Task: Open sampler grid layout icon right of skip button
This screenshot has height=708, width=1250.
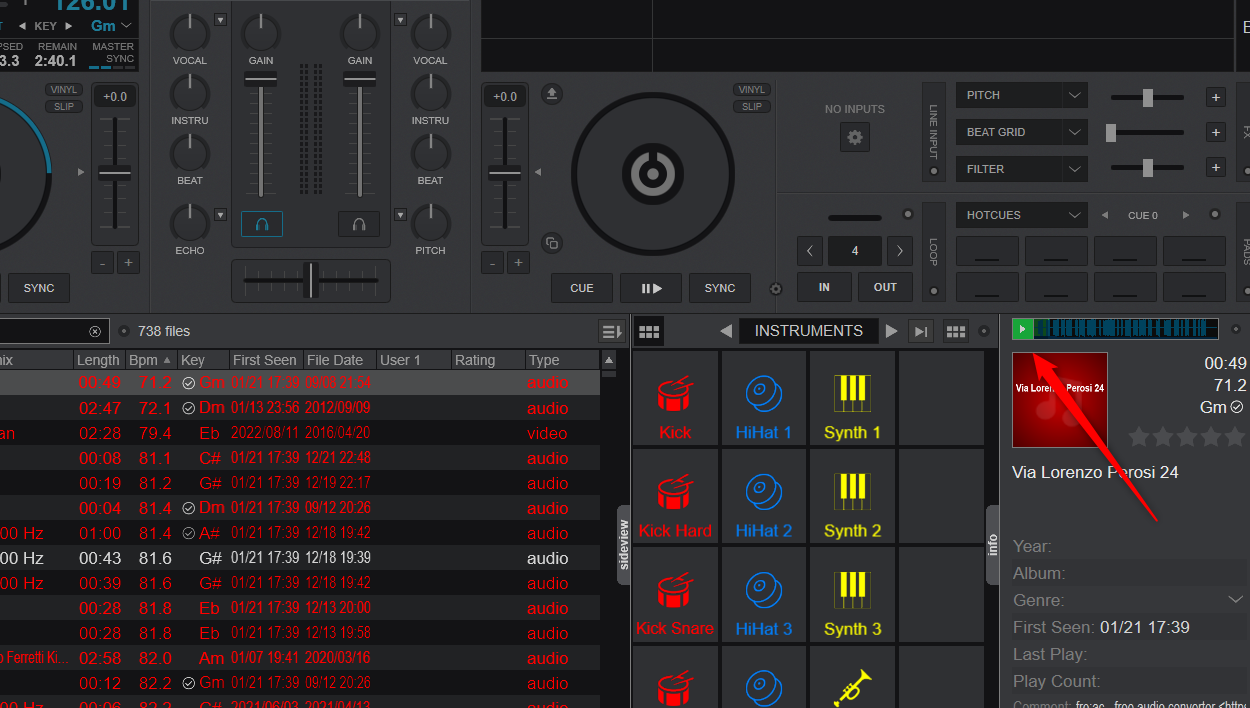Action: tap(956, 331)
